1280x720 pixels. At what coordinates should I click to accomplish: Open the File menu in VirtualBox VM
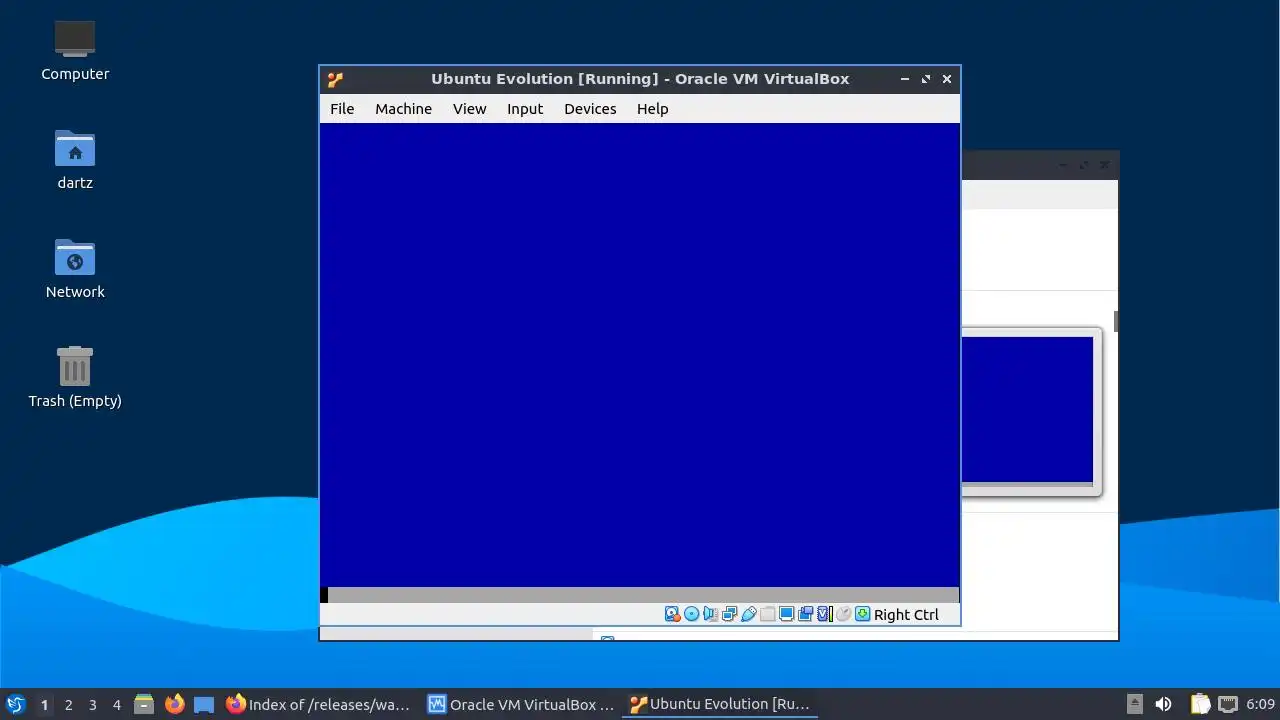[342, 109]
